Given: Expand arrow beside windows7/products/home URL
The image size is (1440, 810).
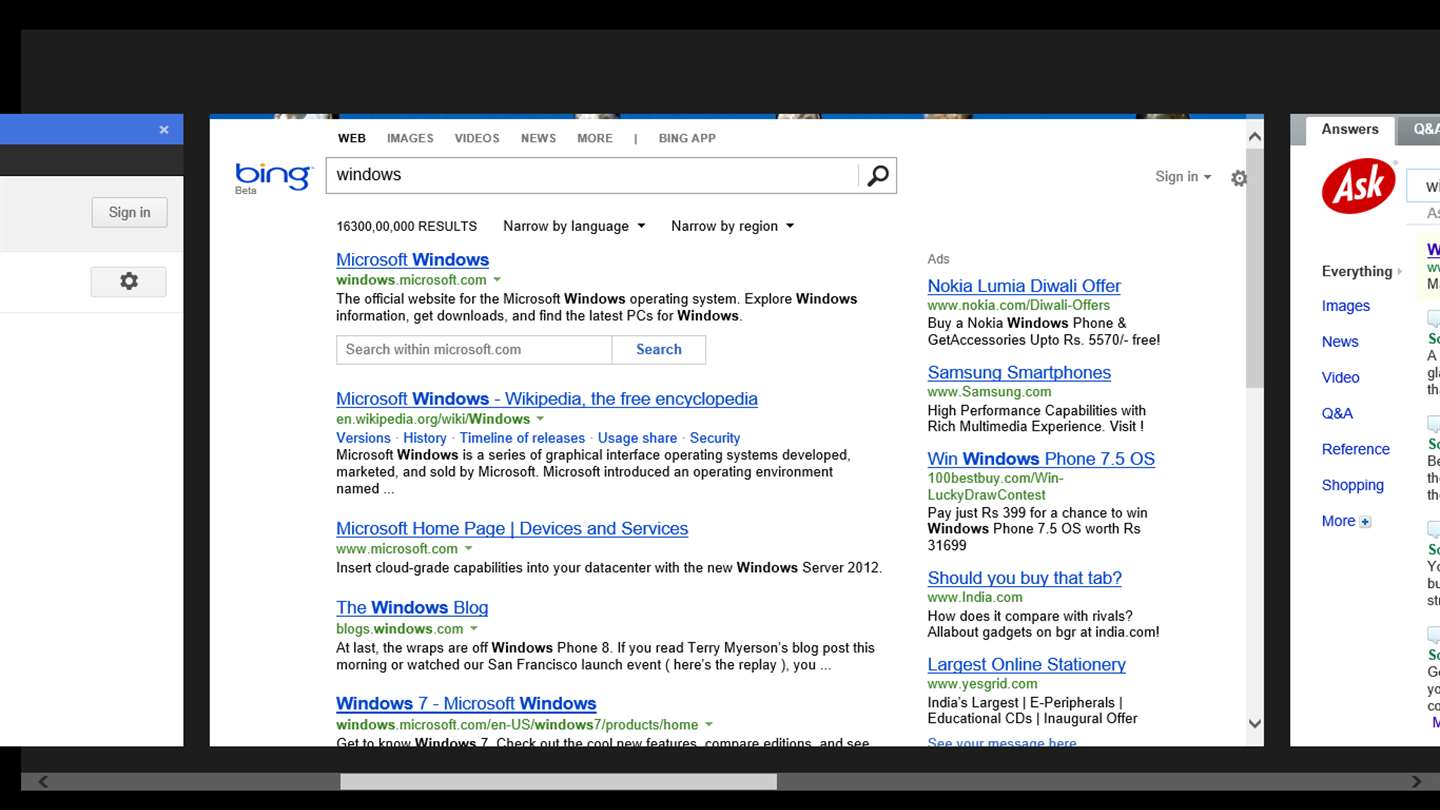Looking at the screenshot, I should (708, 725).
